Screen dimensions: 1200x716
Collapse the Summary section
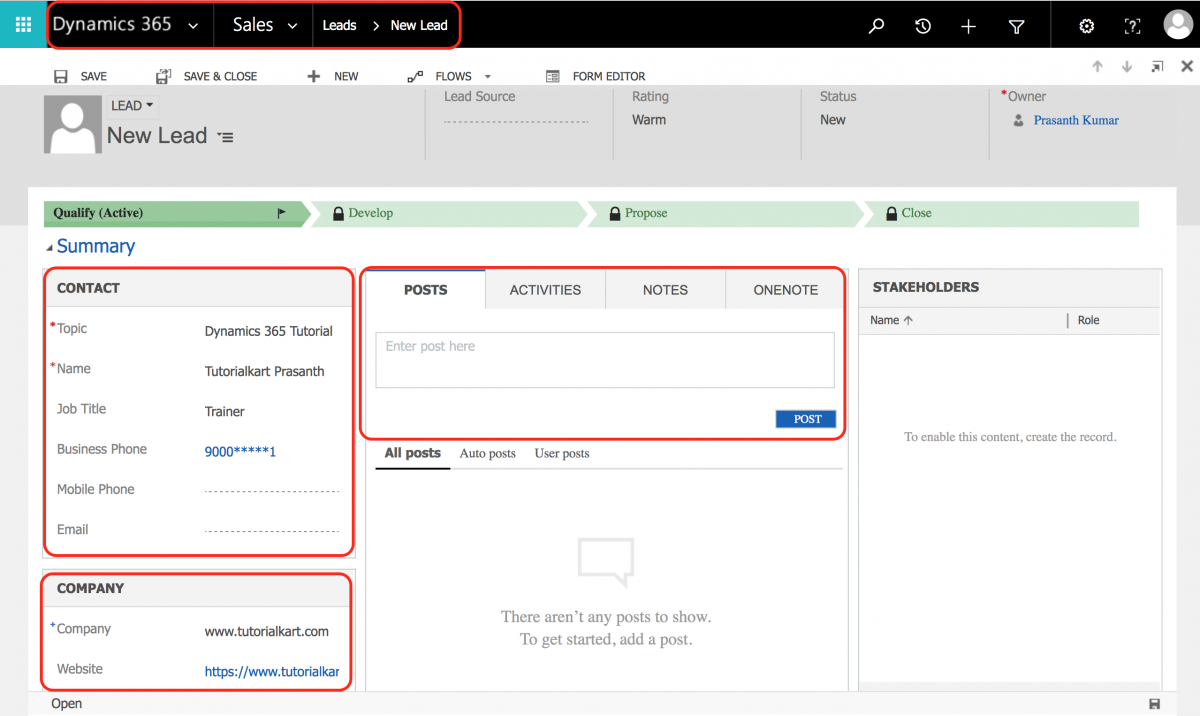click(50, 248)
